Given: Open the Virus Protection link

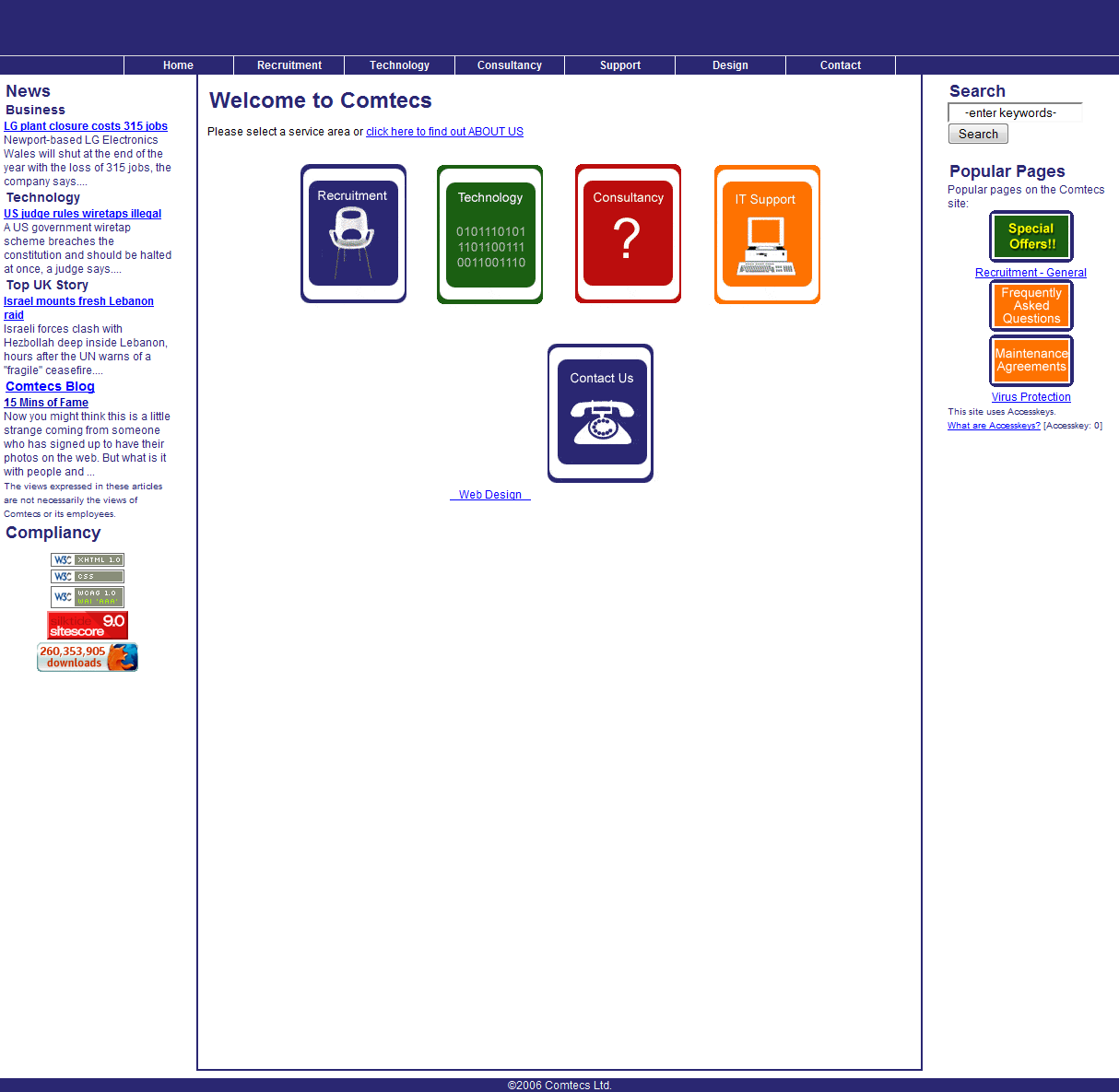Looking at the screenshot, I should click(1031, 397).
